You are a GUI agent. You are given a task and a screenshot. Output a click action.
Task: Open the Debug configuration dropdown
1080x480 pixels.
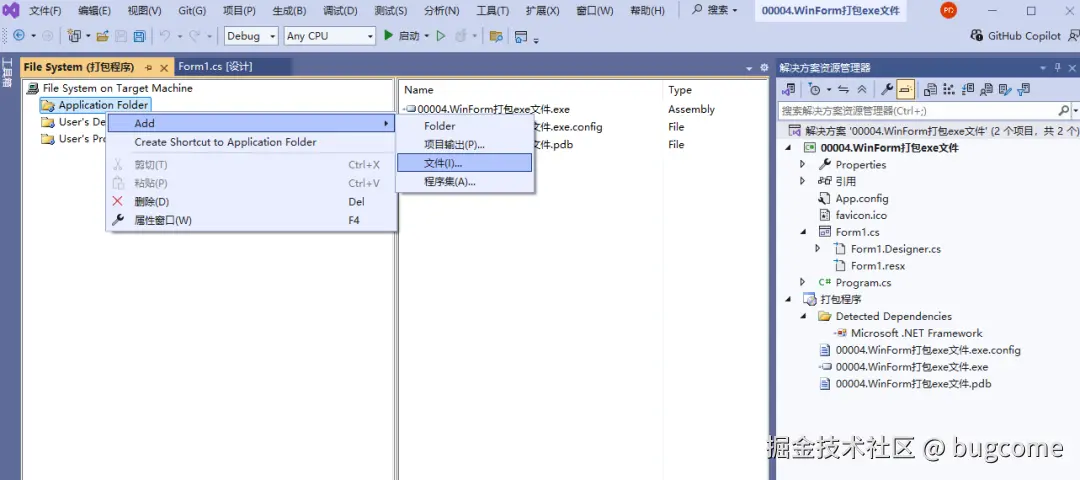[x=251, y=36]
